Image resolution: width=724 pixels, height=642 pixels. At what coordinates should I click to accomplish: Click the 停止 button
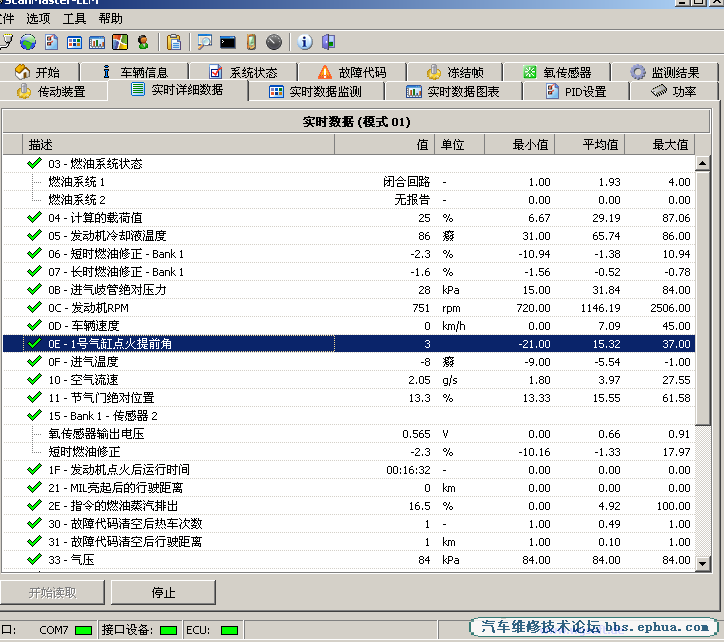(163, 593)
